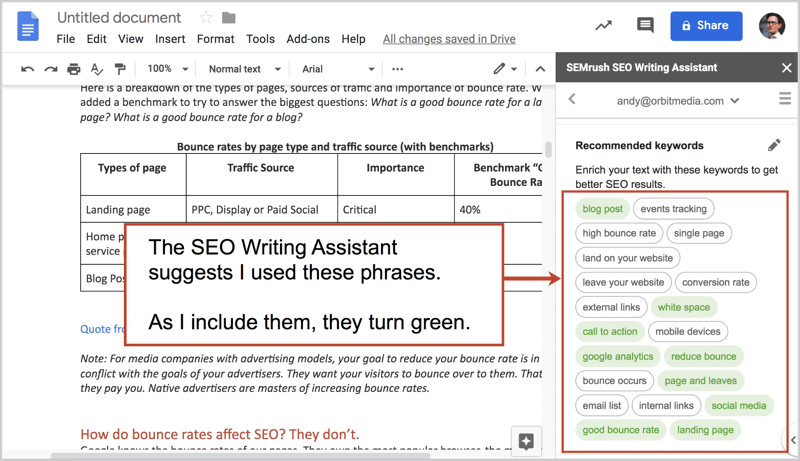
Task: Click the move to folder icon
Action: [x=229, y=18]
